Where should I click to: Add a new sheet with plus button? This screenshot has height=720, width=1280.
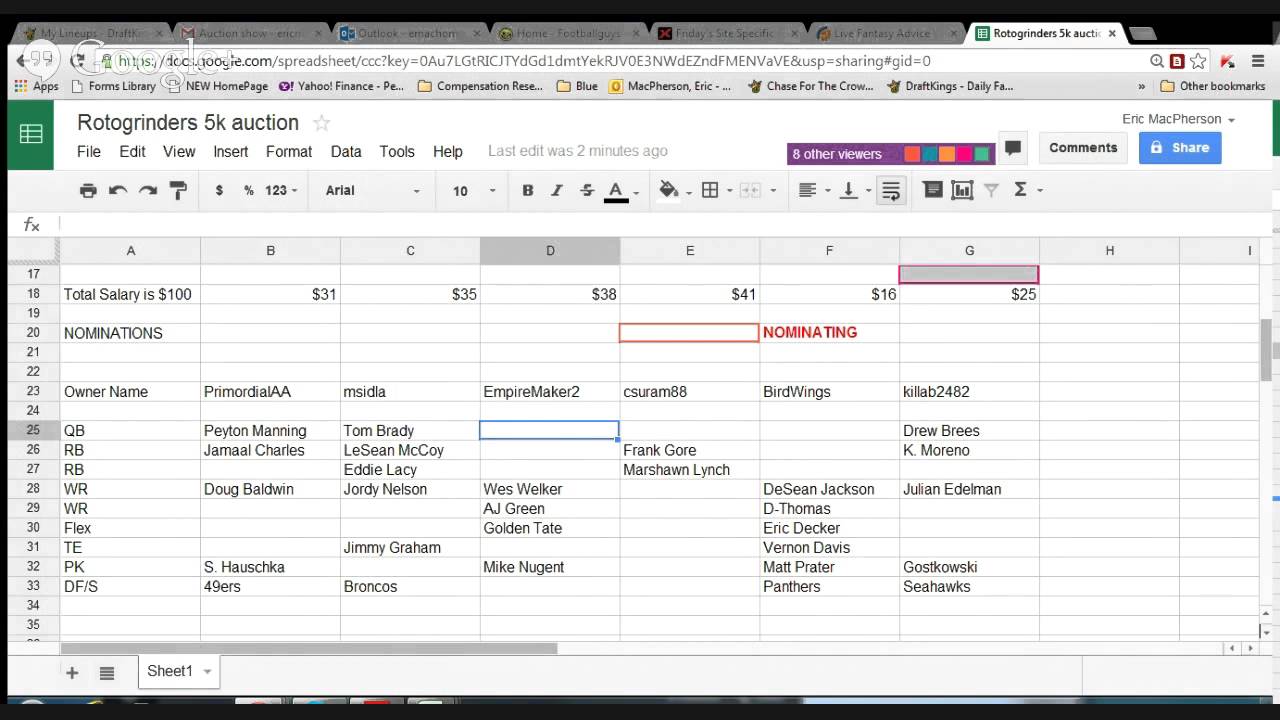(72, 673)
